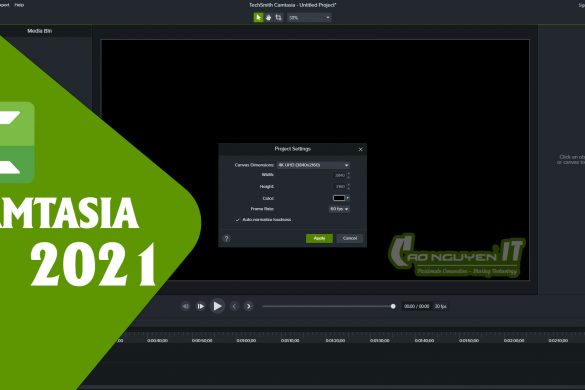The height and width of the screenshot is (390, 585).
Task: Open the canvas zoom level dropdown
Action: (x=309, y=18)
